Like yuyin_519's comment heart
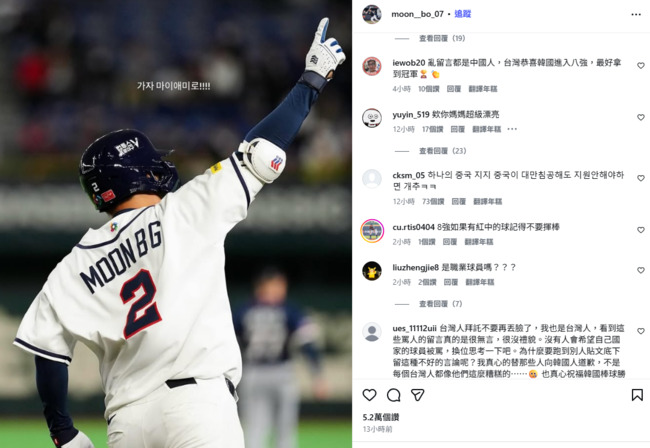The height and width of the screenshot is (448, 650). [640, 117]
